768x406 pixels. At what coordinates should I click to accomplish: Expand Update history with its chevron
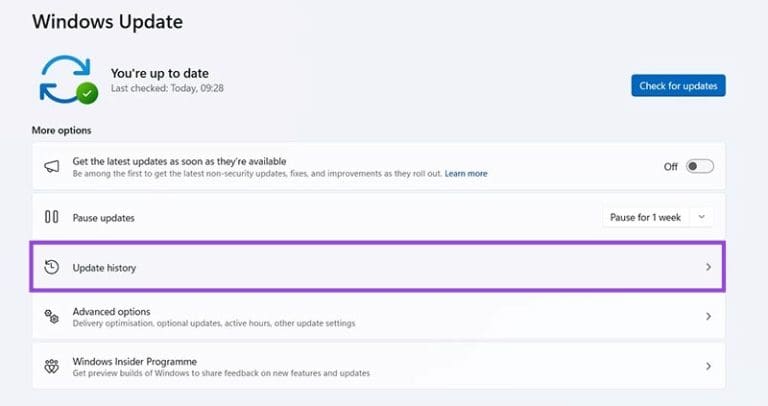pyautogui.click(x=708, y=268)
